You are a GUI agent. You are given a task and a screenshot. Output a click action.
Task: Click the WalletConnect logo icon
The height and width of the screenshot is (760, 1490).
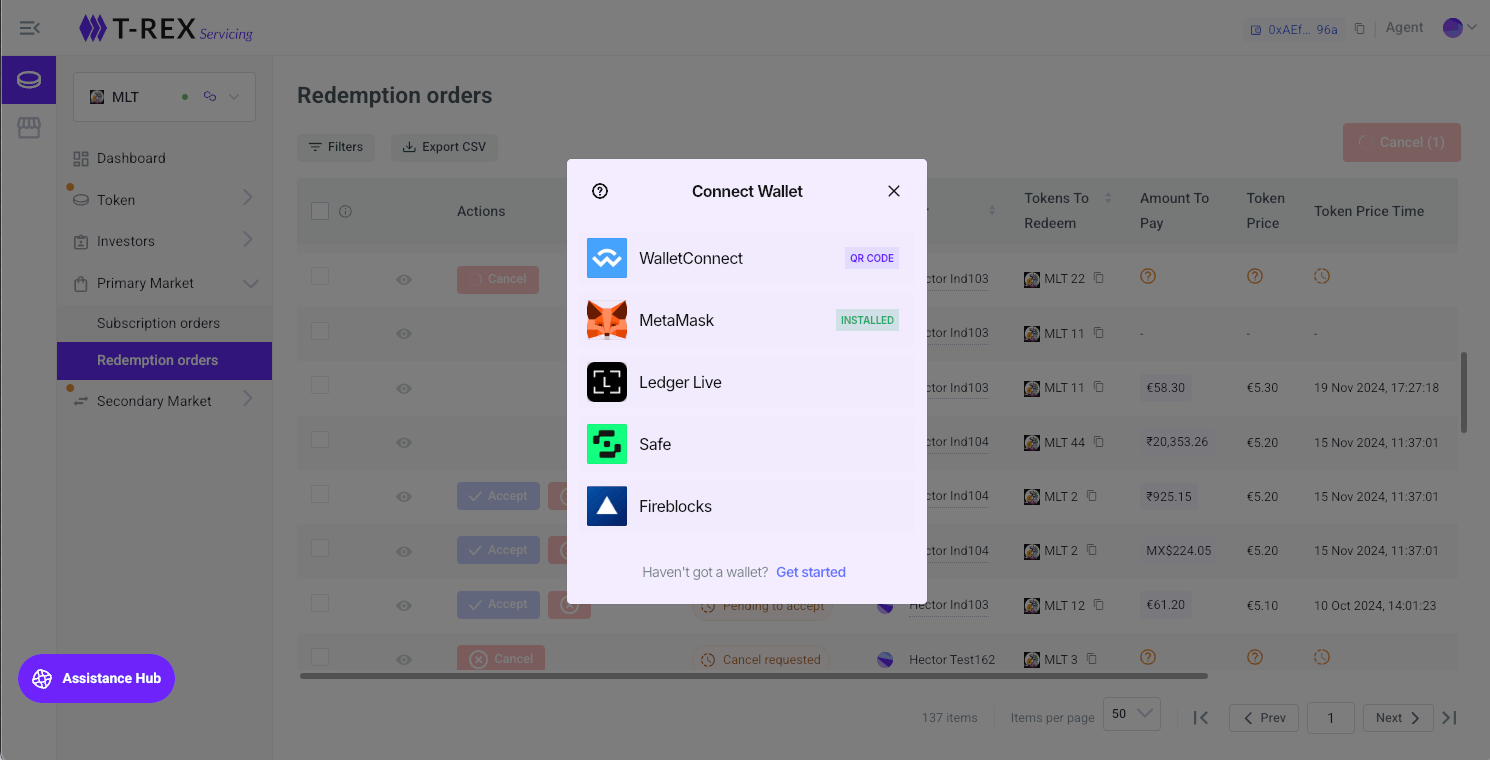pos(607,258)
